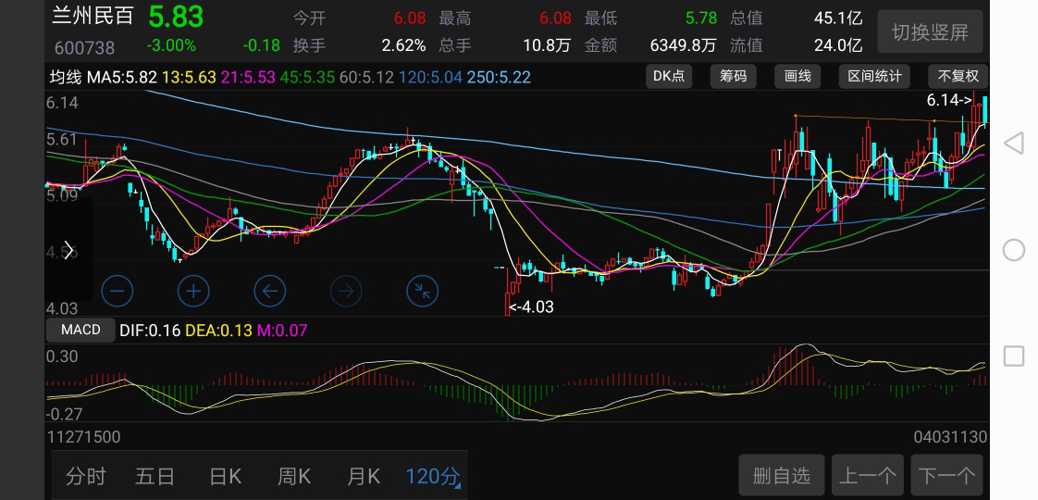
Task: Tap the zoom out minus circle icon
Action: point(117,291)
